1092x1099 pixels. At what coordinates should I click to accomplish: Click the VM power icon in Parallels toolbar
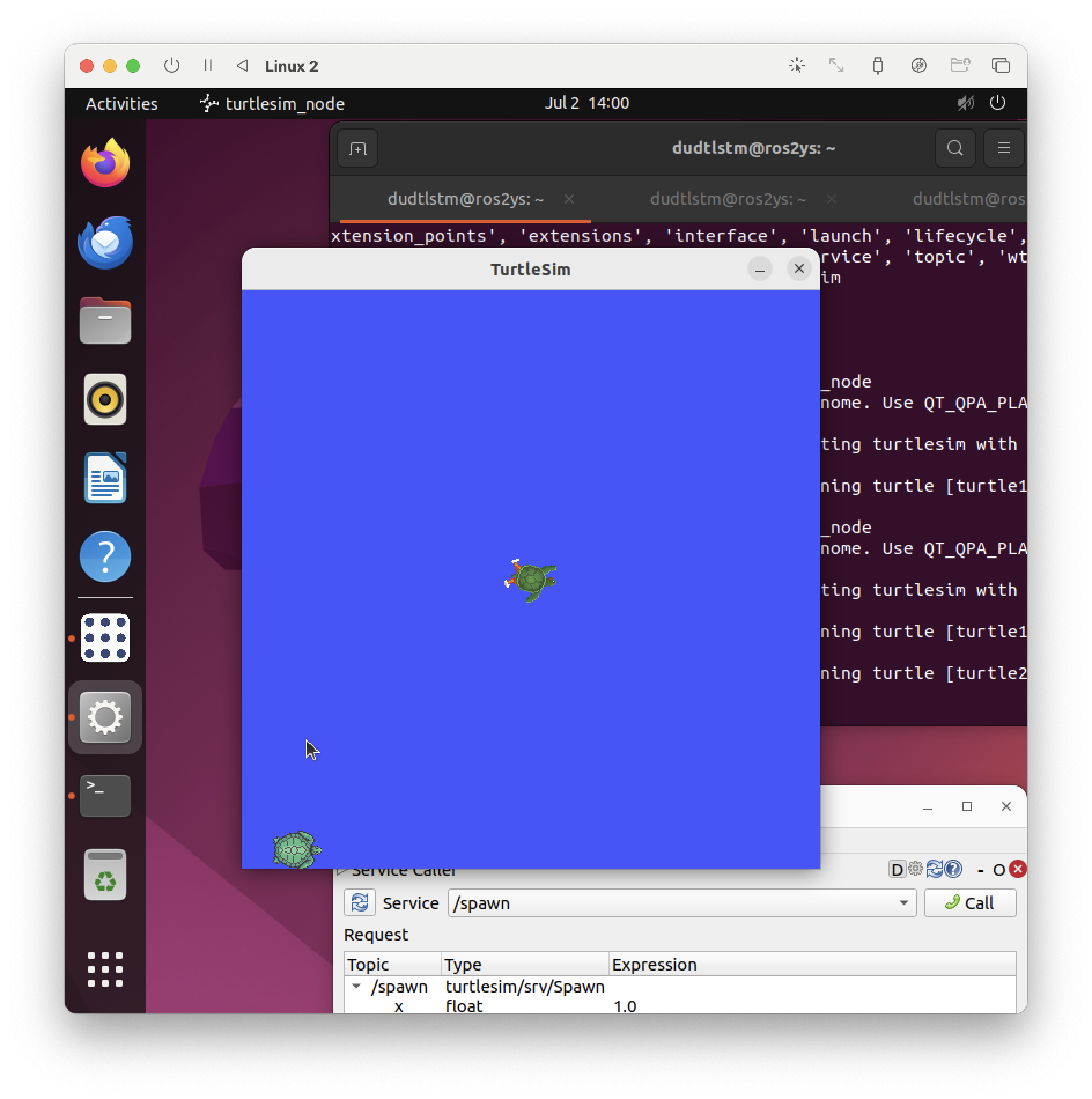point(171,65)
